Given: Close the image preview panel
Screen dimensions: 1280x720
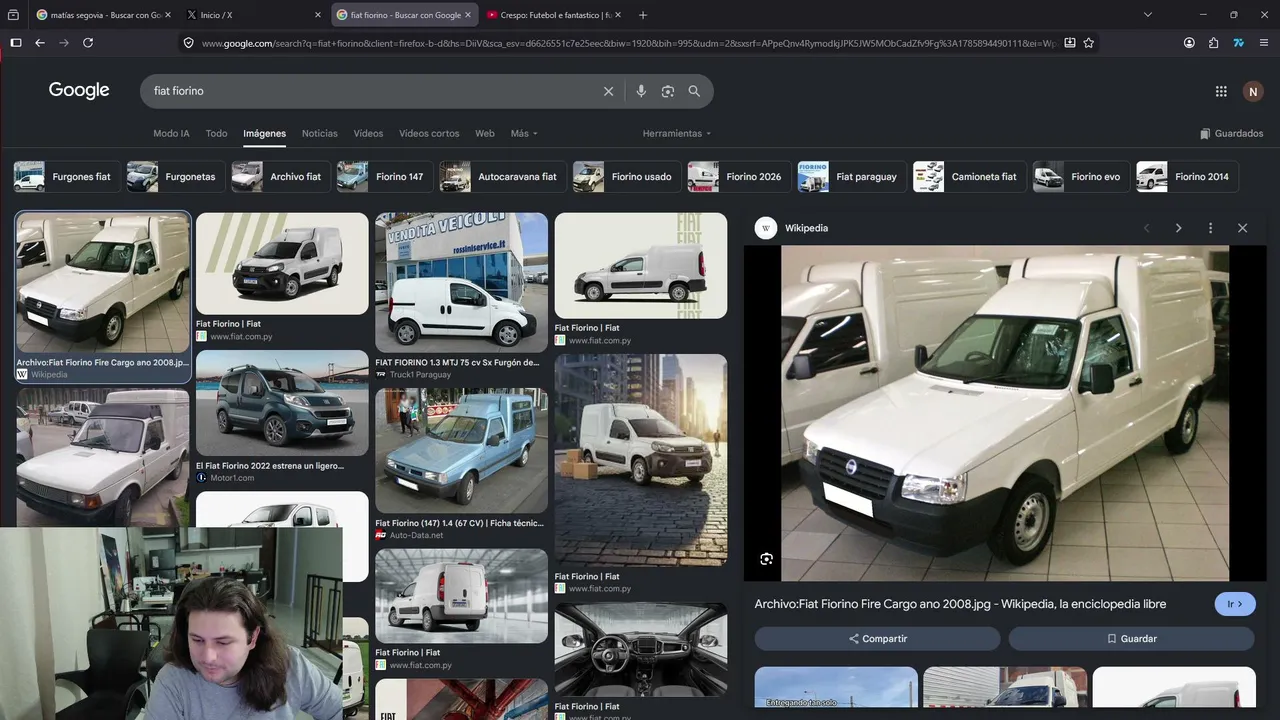Looking at the screenshot, I should click(x=1243, y=228).
